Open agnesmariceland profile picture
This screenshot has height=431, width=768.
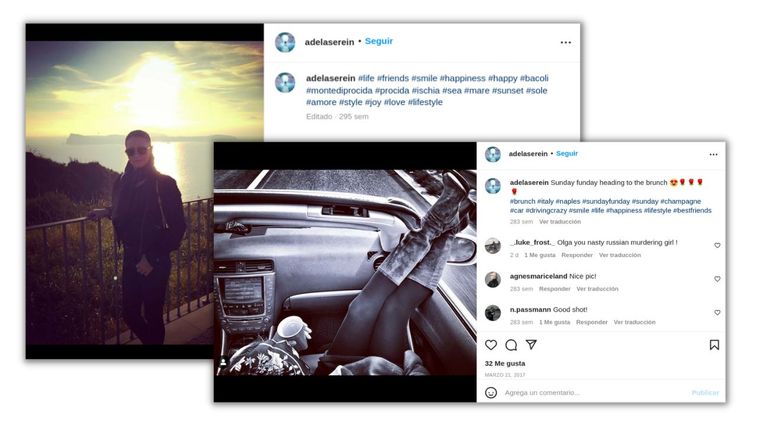[x=493, y=280]
